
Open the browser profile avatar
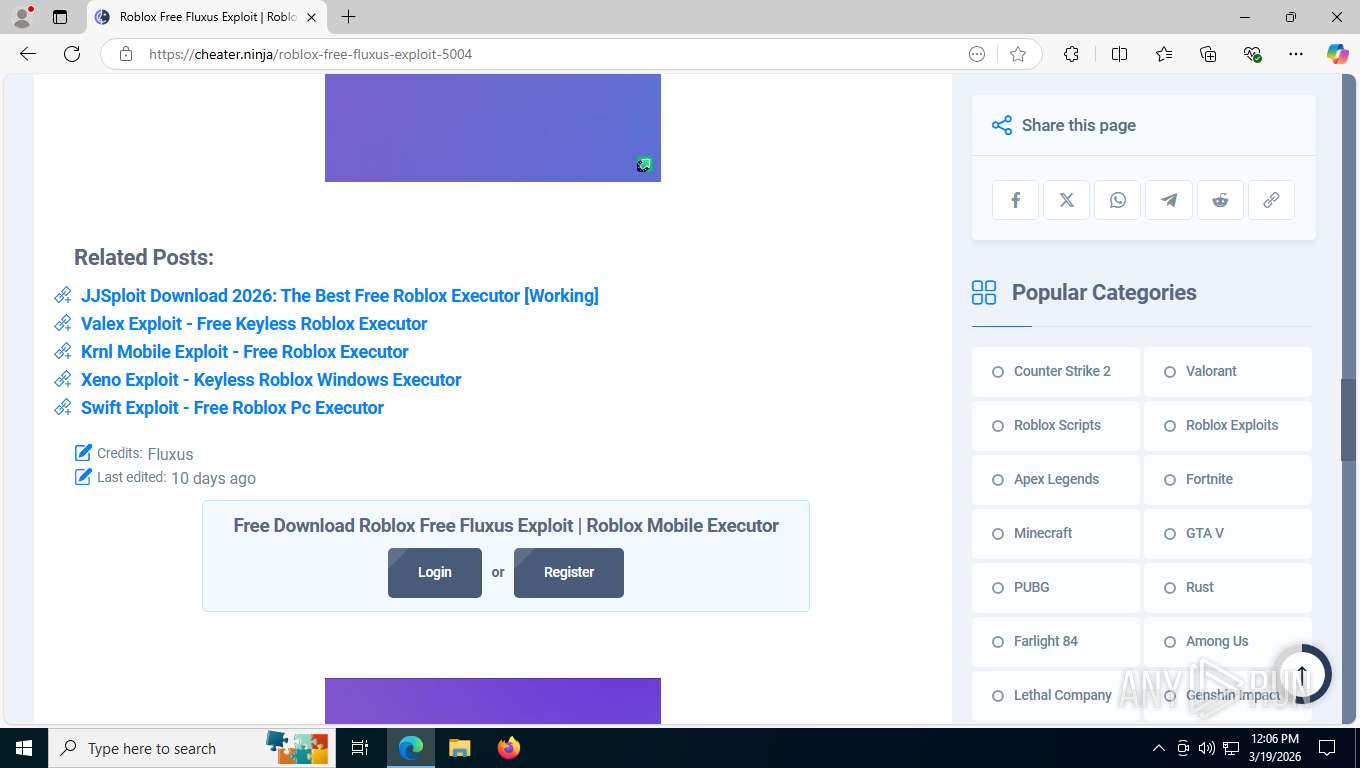[x=22, y=17]
